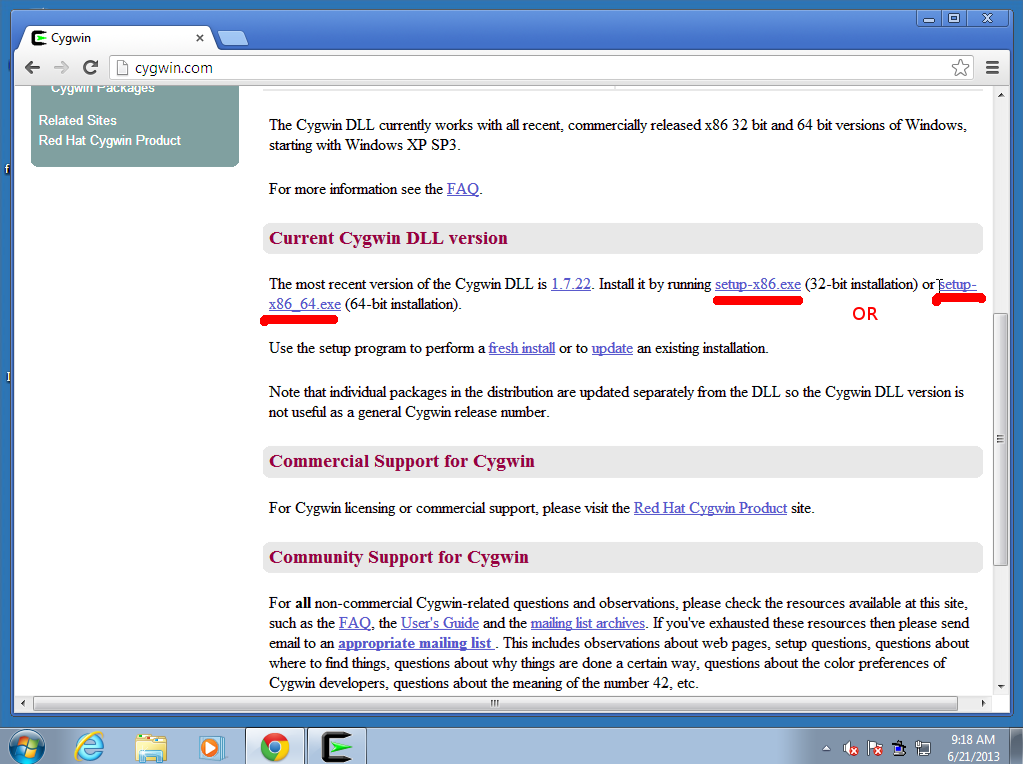Open Windows Explorer folder icon in taskbar

pyautogui.click(x=151, y=747)
